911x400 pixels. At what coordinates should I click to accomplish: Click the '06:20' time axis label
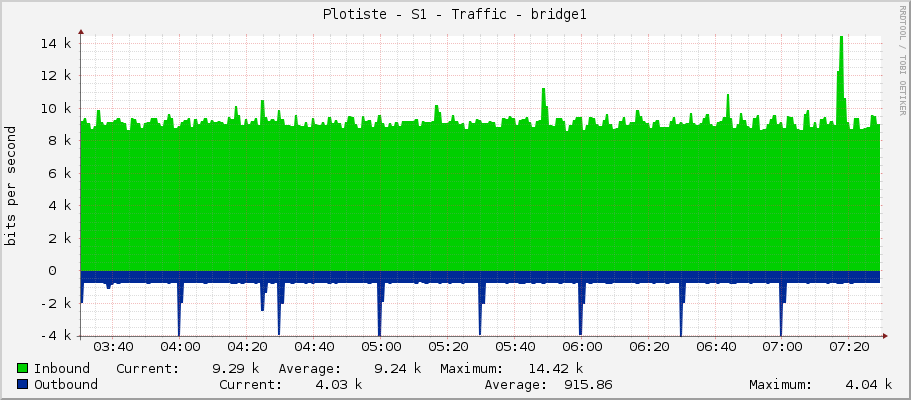pyautogui.click(x=648, y=347)
